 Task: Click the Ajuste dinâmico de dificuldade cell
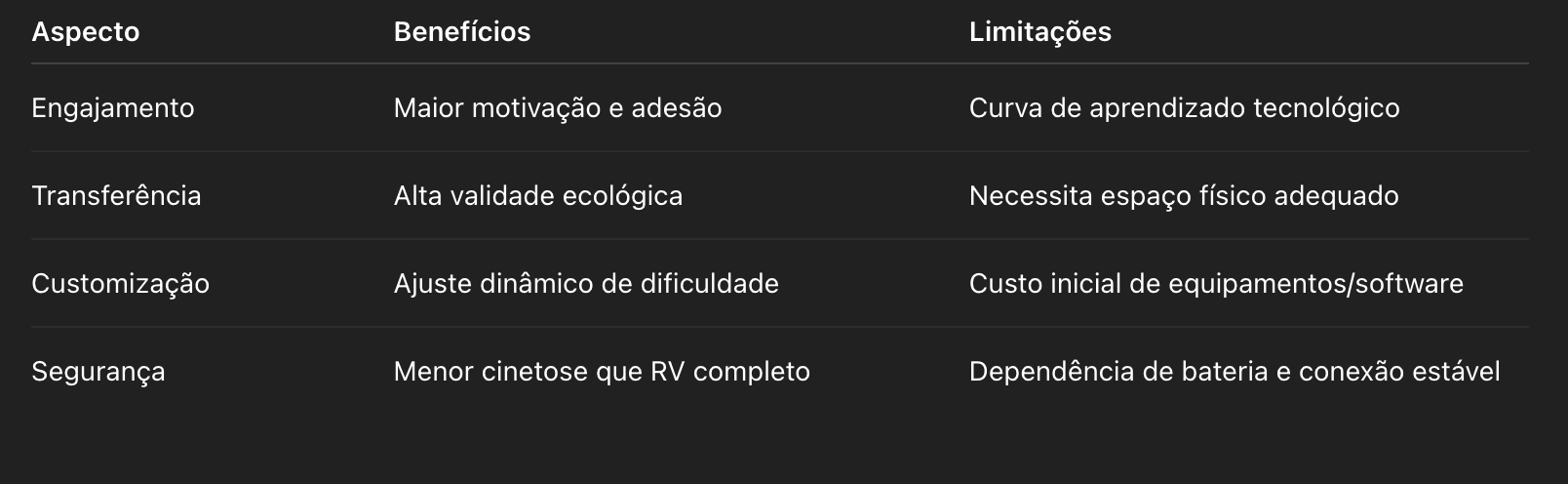tap(586, 284)
